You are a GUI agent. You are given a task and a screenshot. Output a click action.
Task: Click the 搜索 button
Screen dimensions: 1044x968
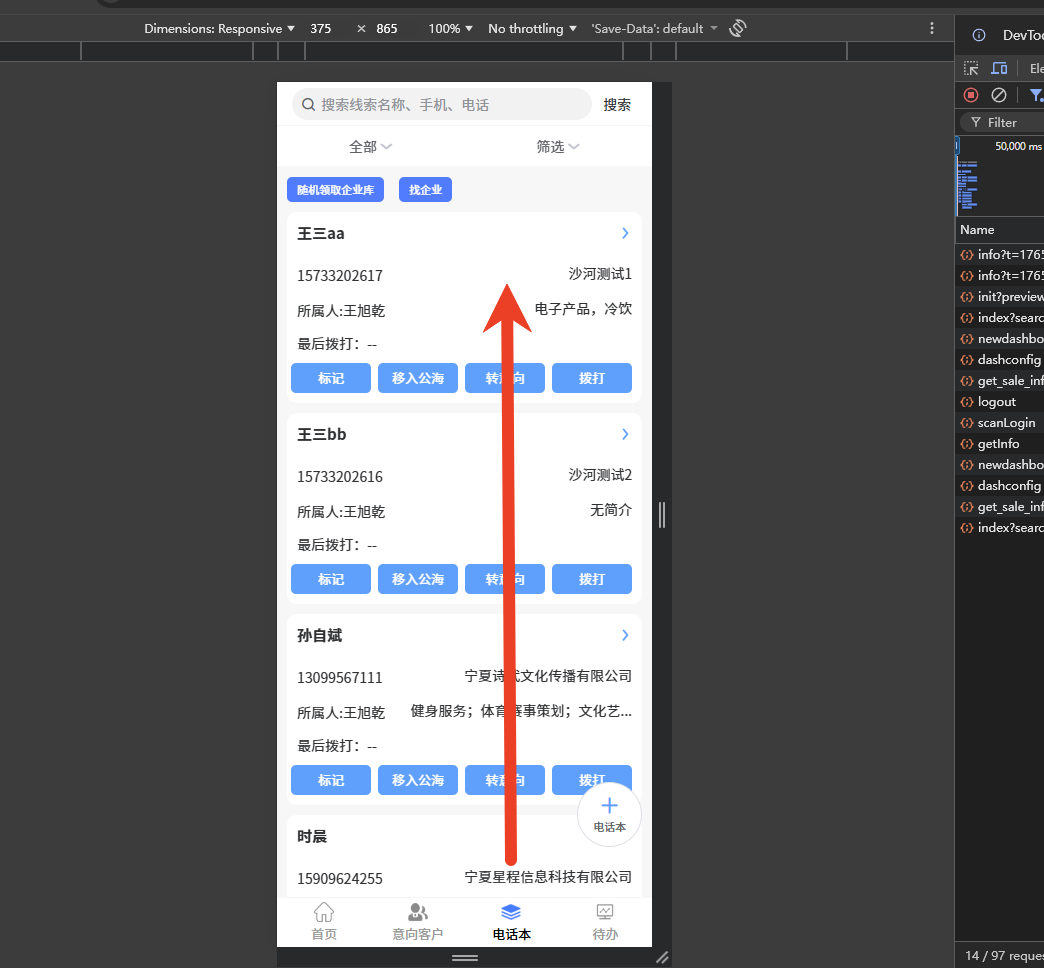(x=617, y=105)
